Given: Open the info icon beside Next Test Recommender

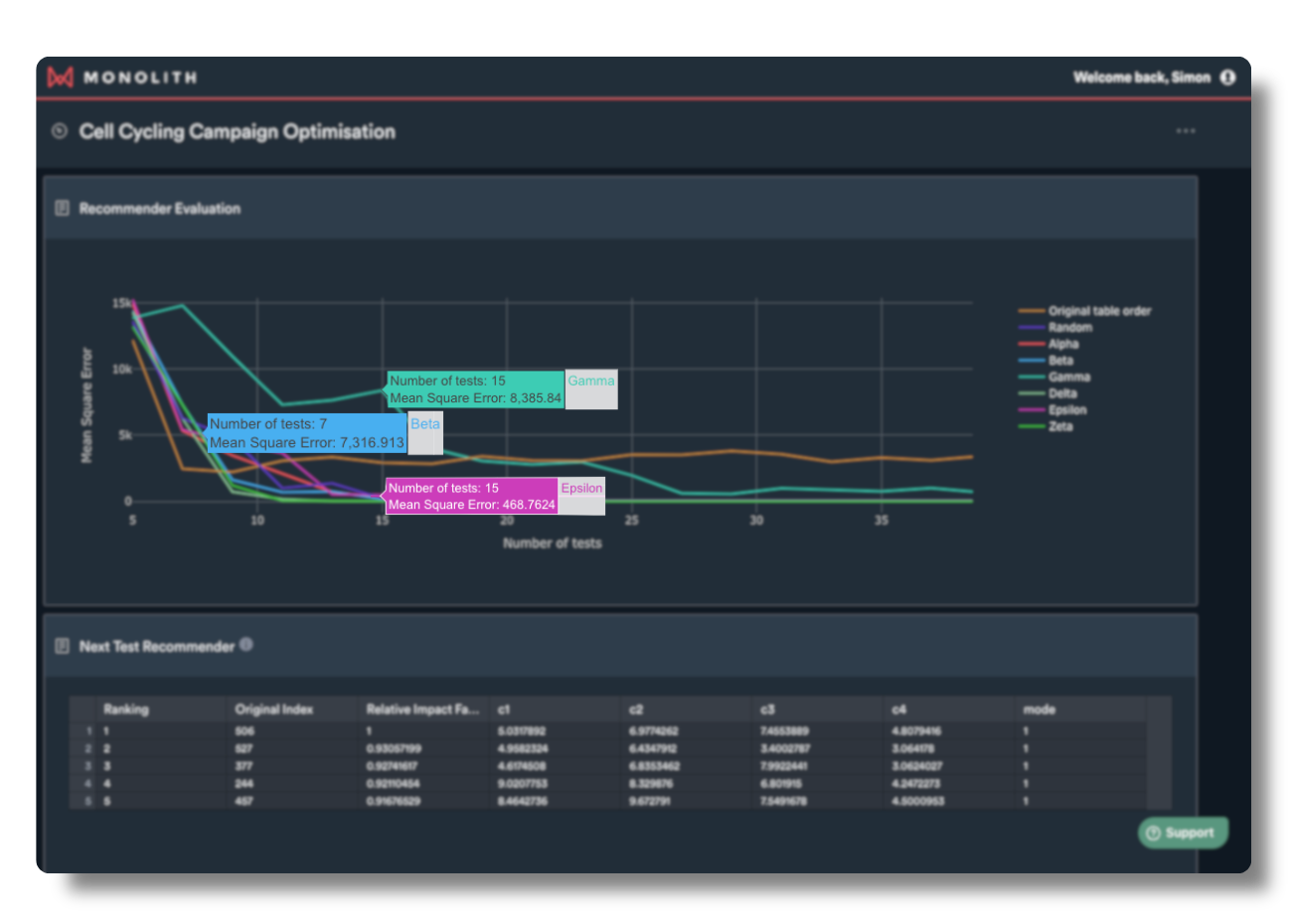Looking at the screenshot, I should 246,644.
